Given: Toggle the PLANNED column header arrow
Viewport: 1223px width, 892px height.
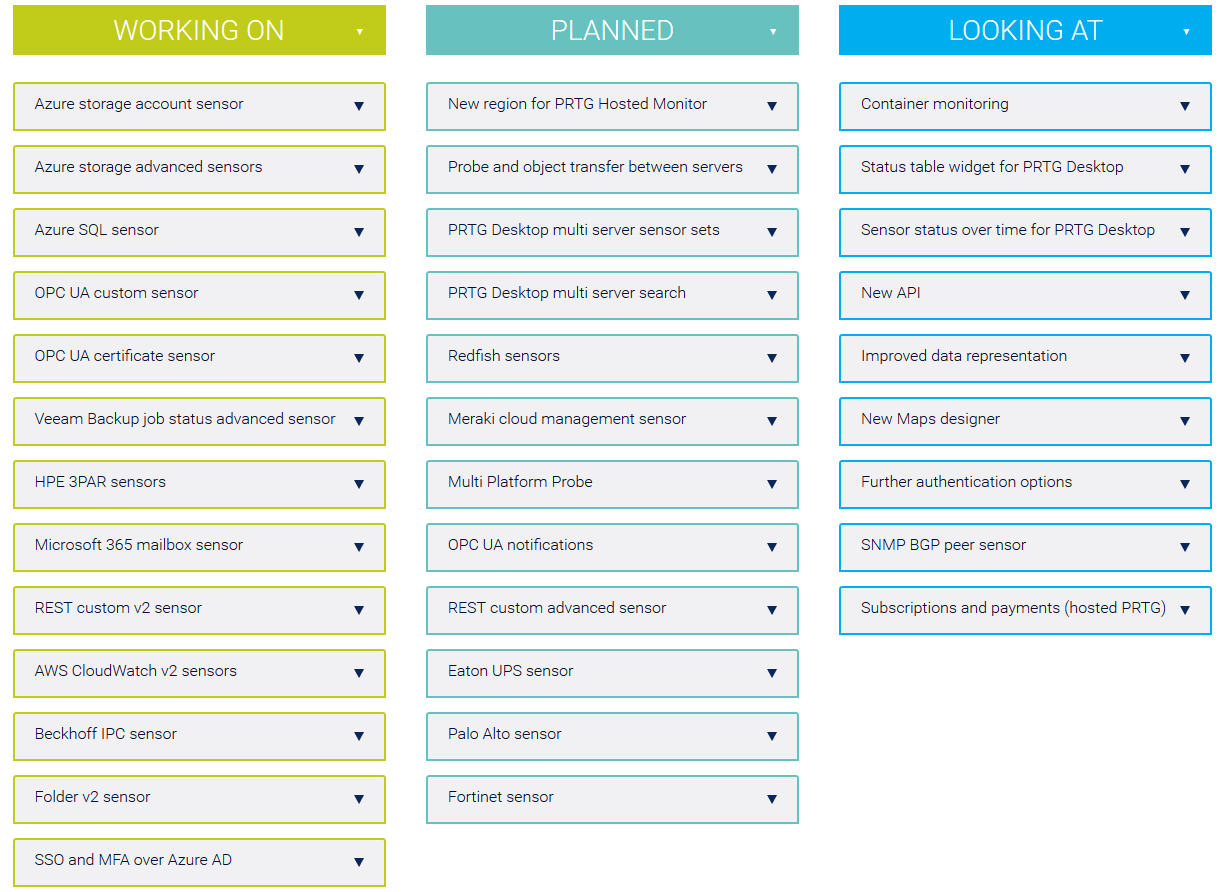Looking at the screenshot, I should click(773, 31).
